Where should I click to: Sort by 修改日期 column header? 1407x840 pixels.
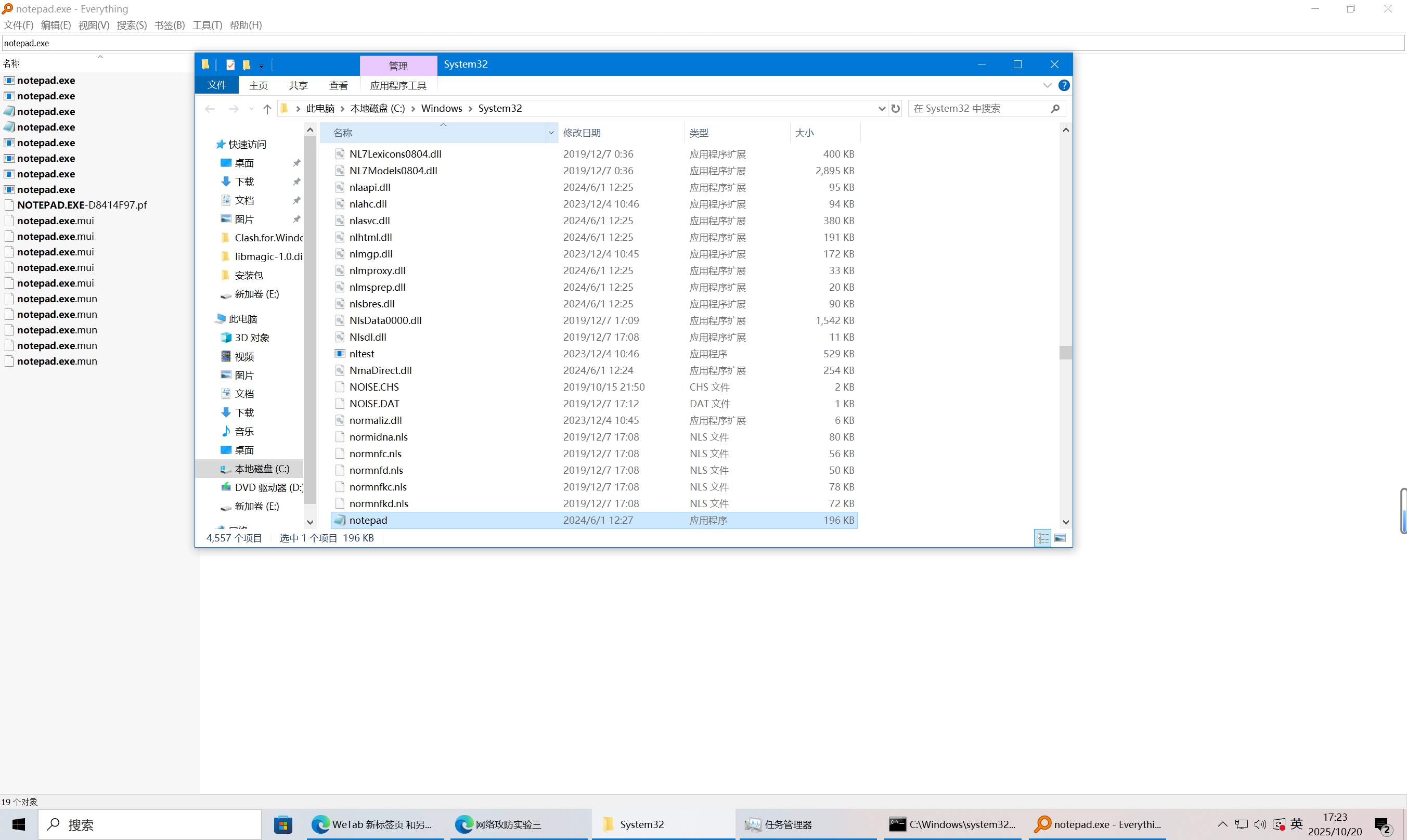(x=582, y=133)
